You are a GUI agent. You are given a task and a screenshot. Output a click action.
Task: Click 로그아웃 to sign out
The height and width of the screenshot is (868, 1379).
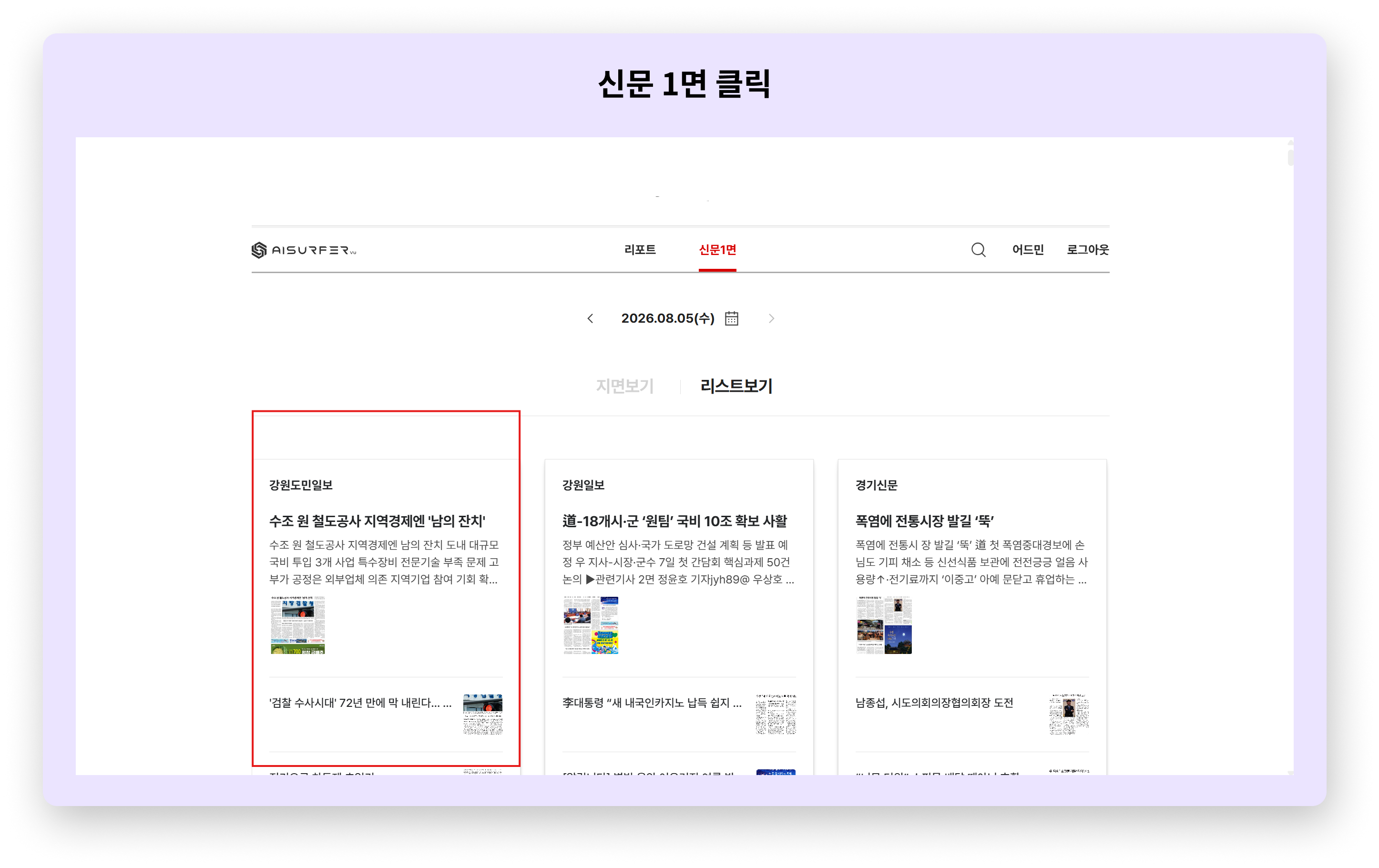(x=1087, y=250)
